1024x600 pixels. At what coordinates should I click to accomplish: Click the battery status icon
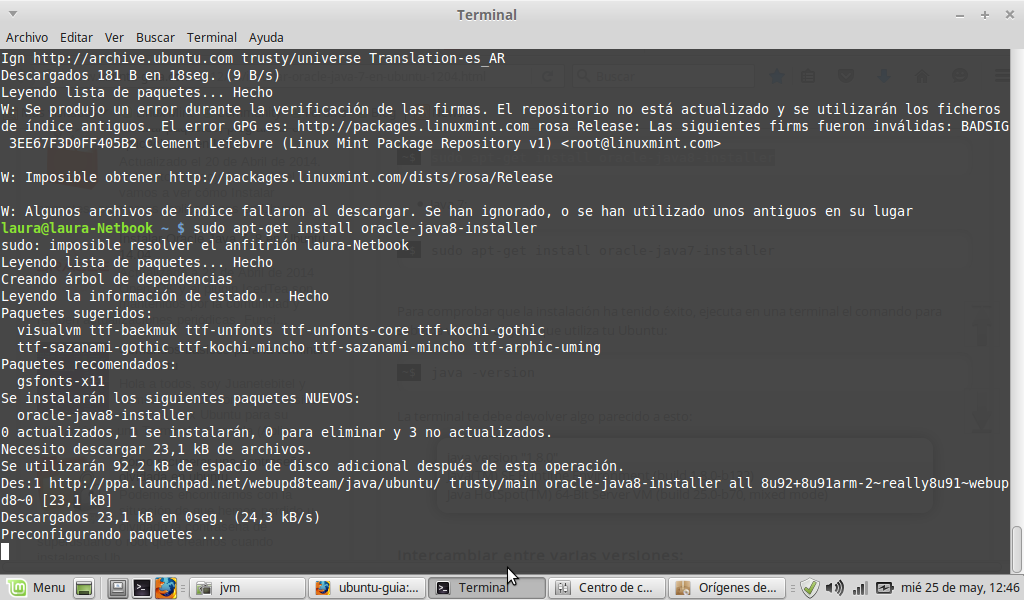(885, 587)
